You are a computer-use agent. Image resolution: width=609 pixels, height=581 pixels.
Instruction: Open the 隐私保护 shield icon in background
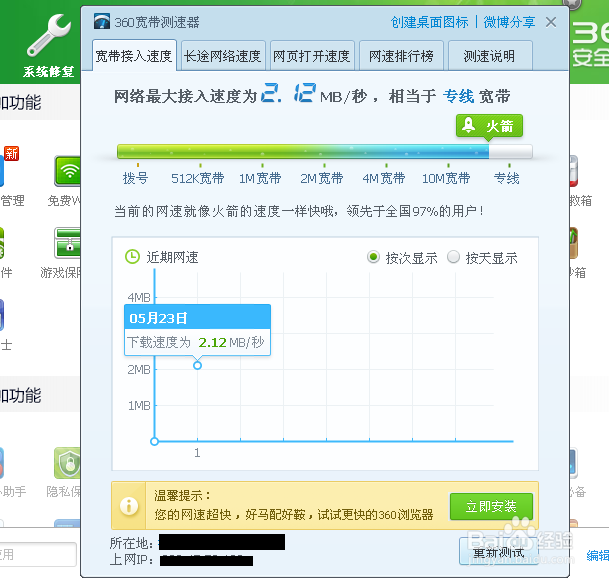click(68, 463)
